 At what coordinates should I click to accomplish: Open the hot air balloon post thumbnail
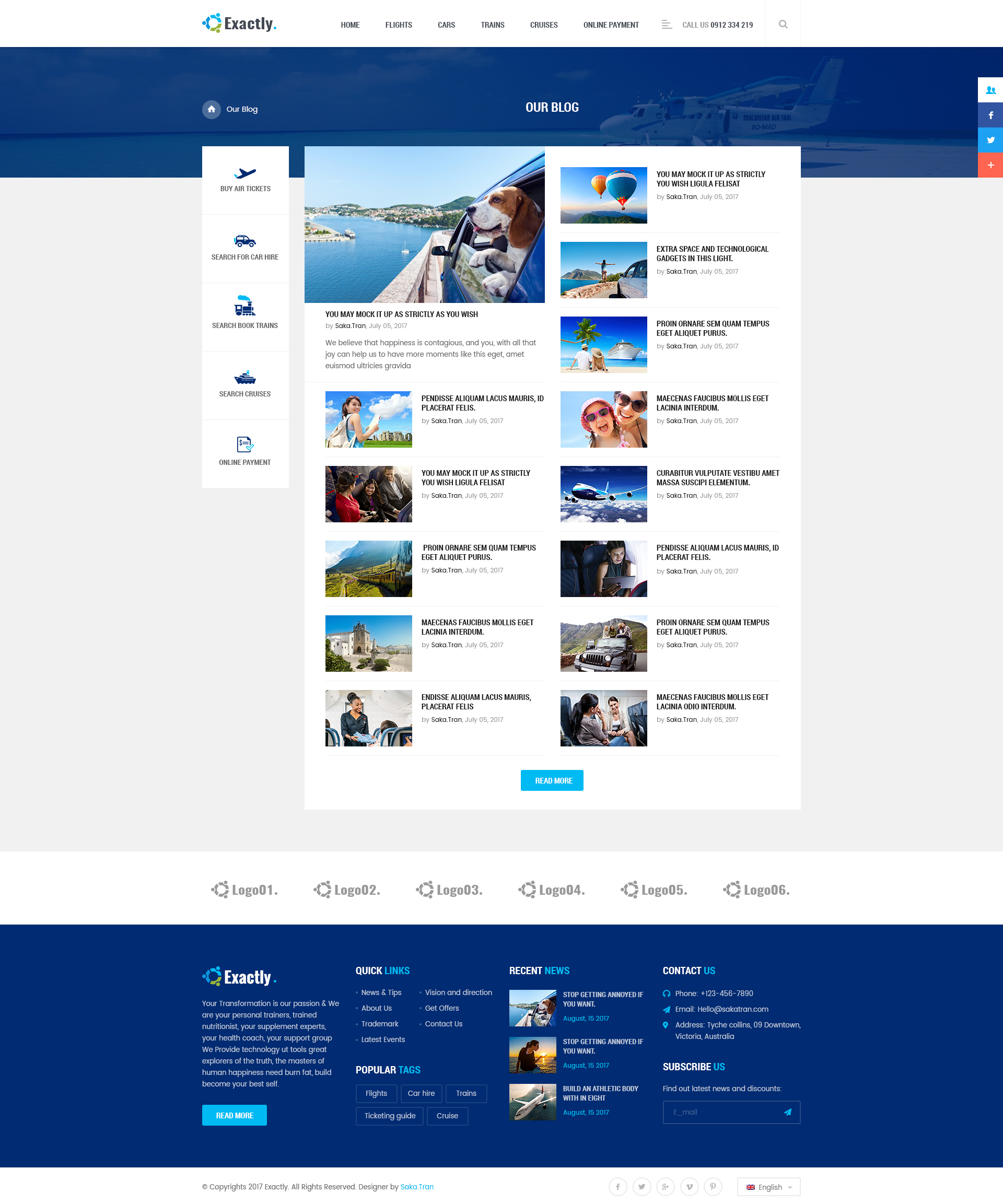603,195
